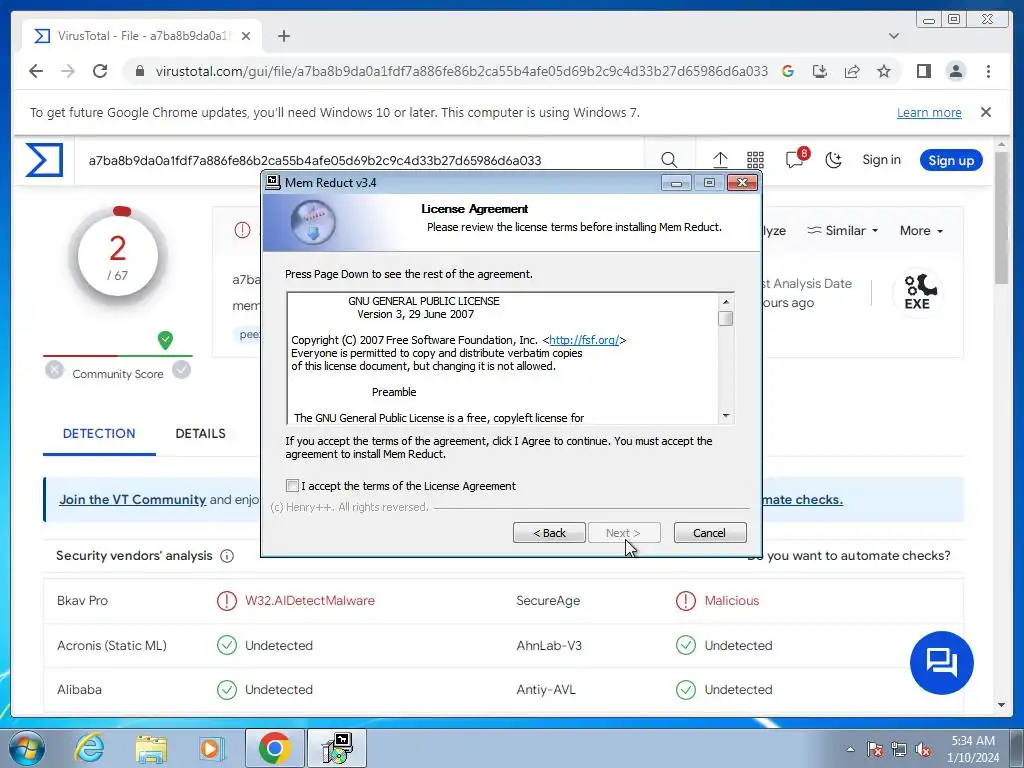The image size is (1024, 768).
Task: Click the community score upvote check icon
Action: tap(182, 370)
